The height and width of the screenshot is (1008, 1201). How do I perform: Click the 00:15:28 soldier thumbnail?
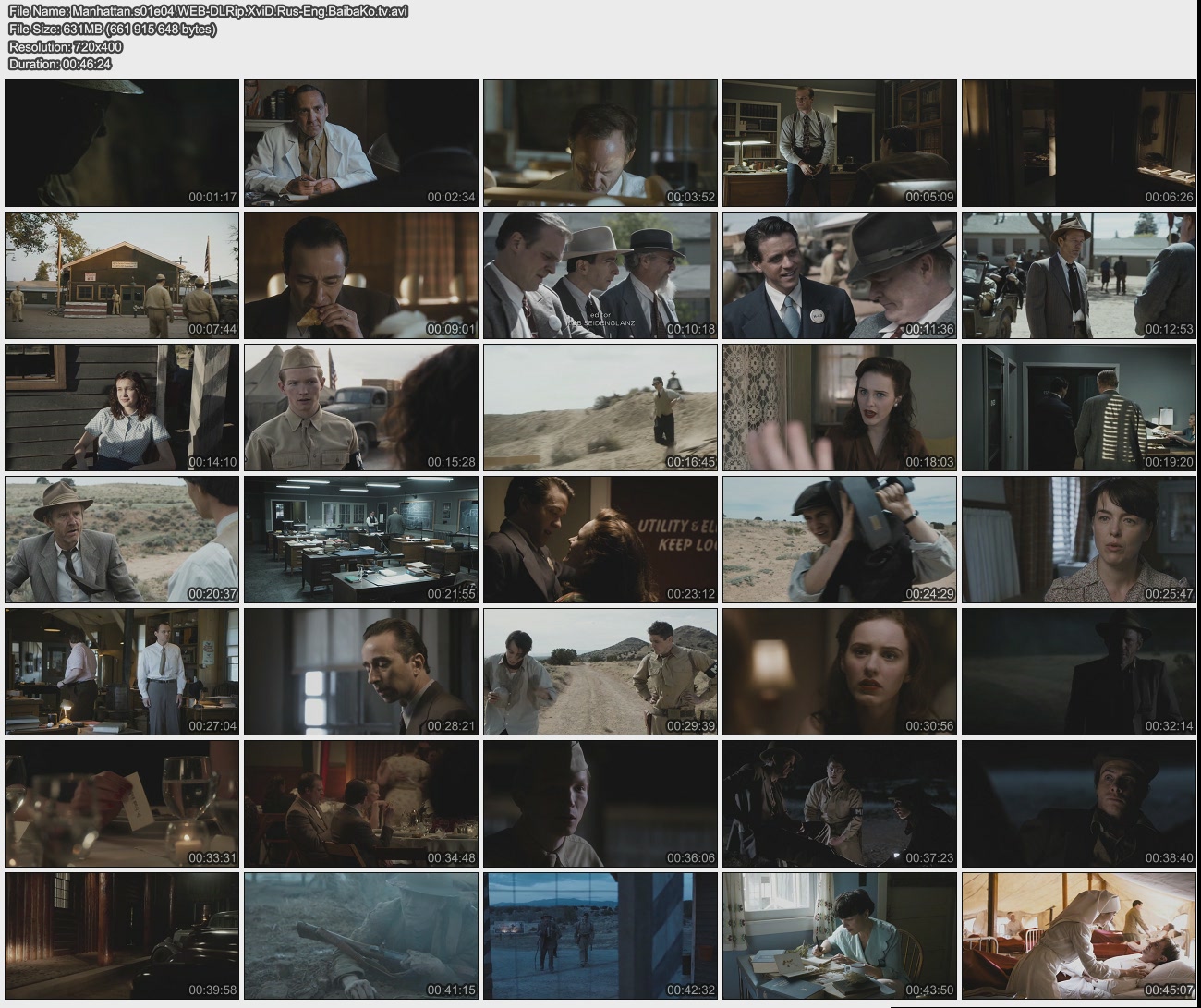tap(361, 407)
